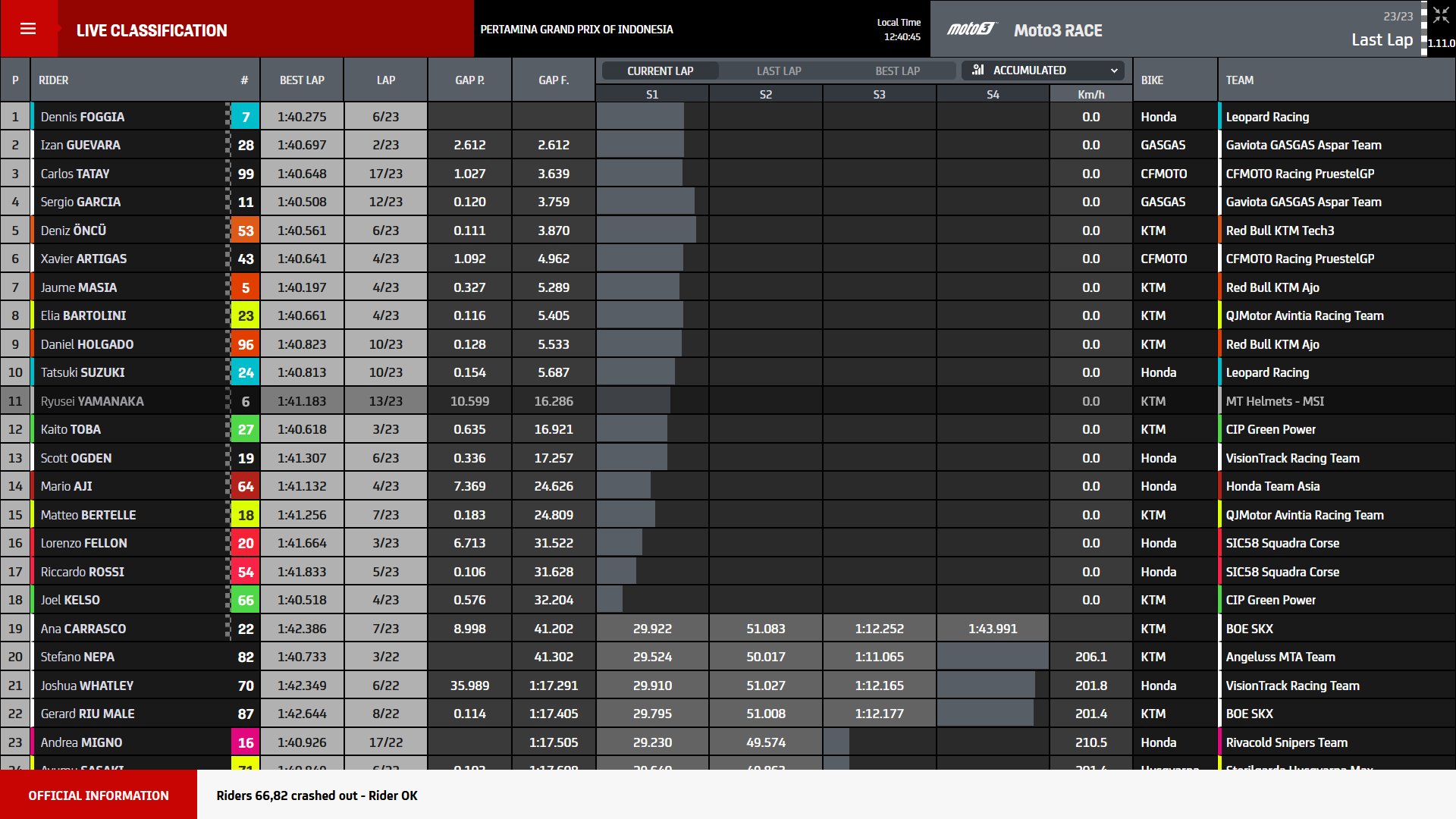This screenshot has width=1456, height=819.
Task: Select rider Tatsuki SUZUKI
Action: click(83, 372)
